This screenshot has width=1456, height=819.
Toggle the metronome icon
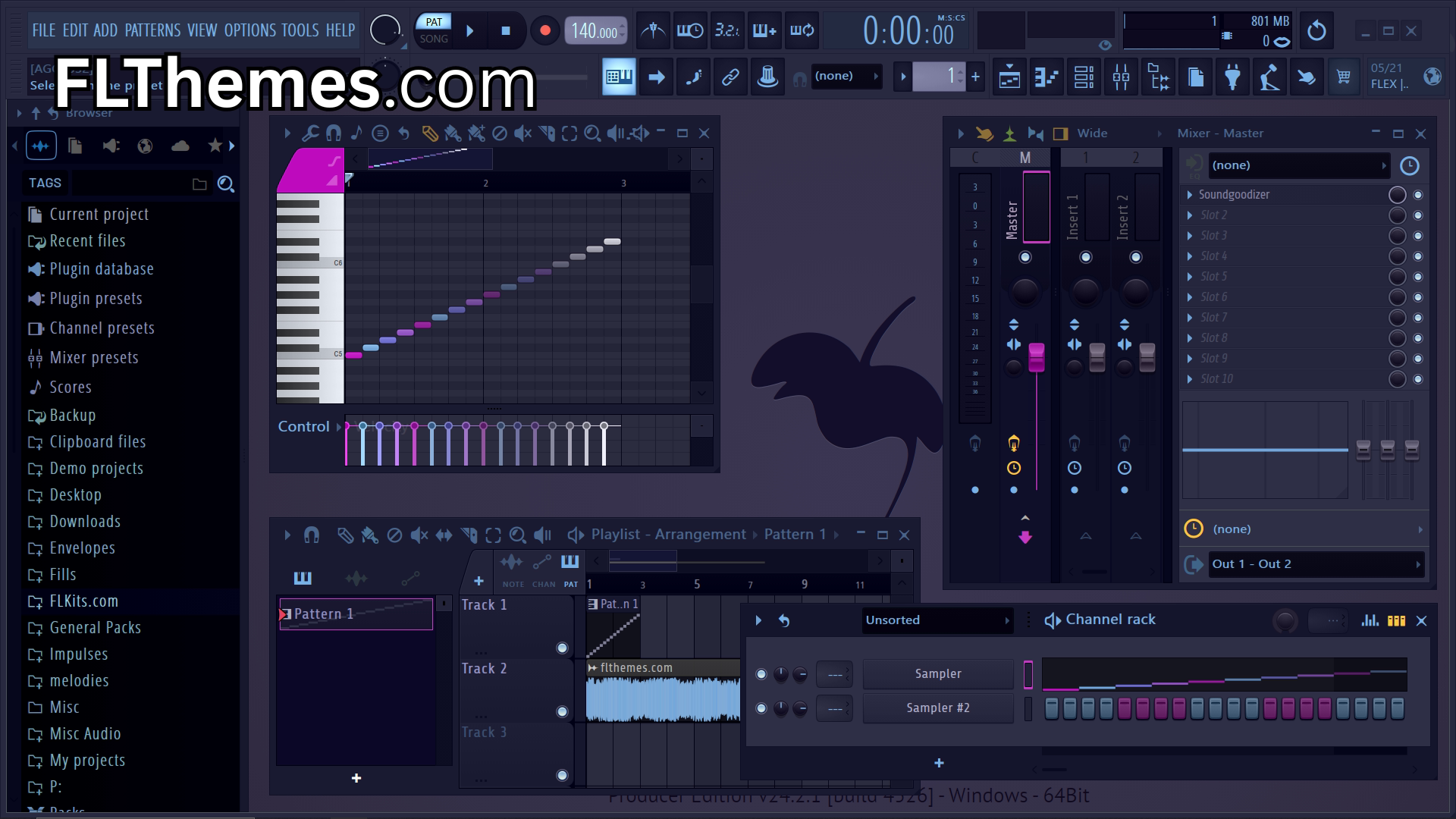[653, 31]
